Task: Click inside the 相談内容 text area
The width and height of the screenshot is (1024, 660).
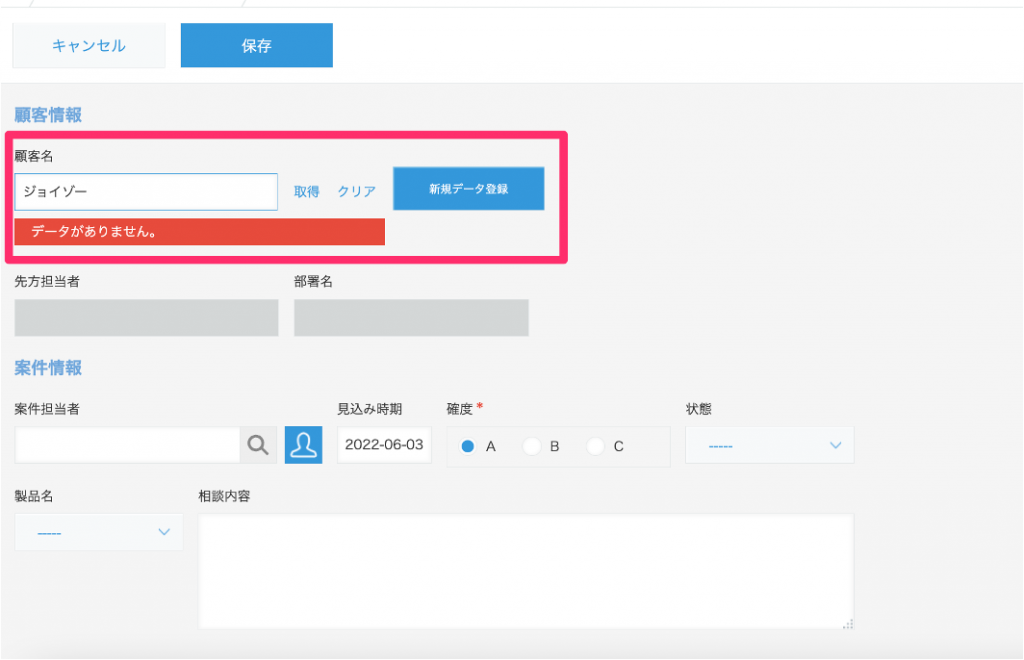Action: tap(526, 571)
